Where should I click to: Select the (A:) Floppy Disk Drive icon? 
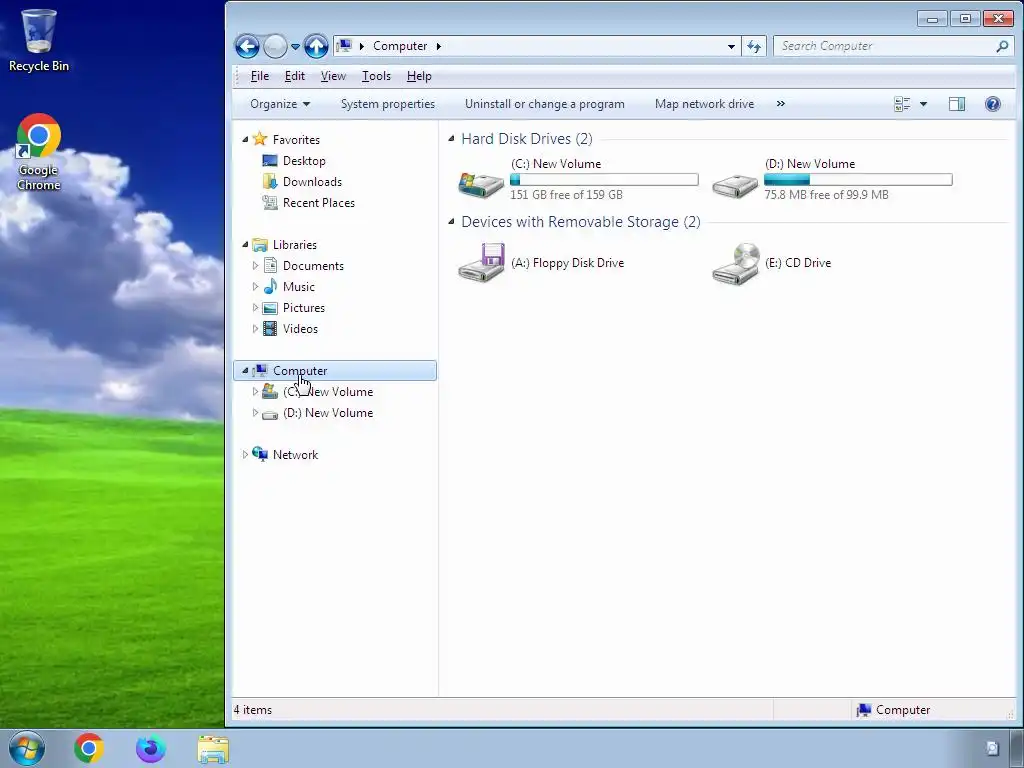click(x=481, y=263)
